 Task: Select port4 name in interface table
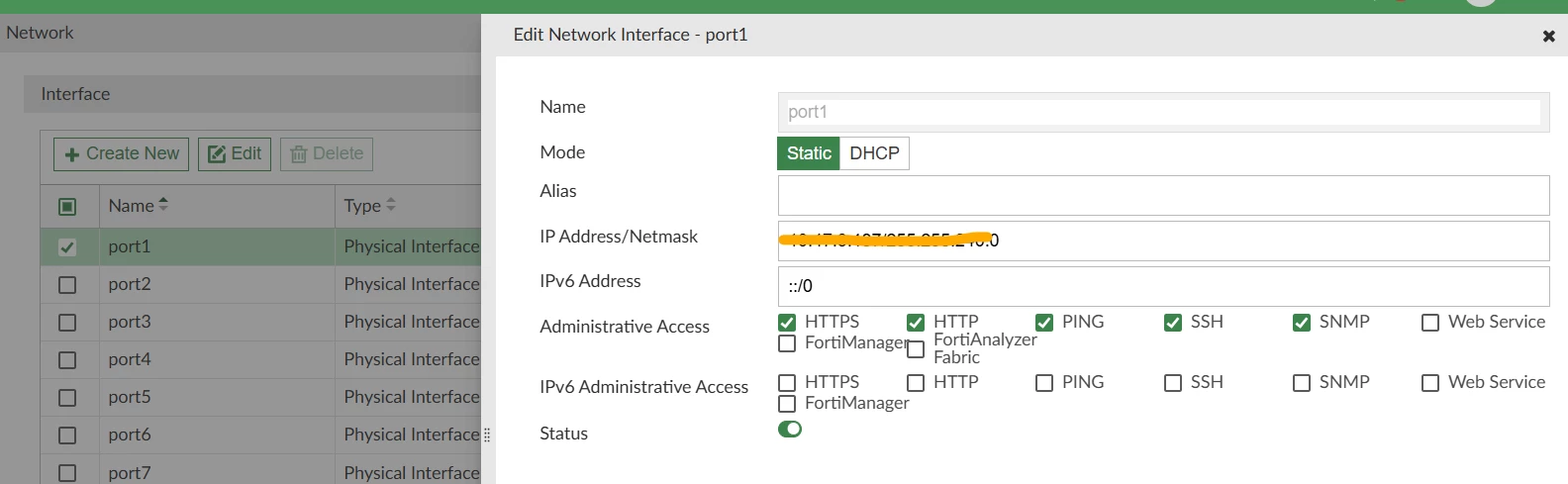pyautogui.click(x=130, y=359)
